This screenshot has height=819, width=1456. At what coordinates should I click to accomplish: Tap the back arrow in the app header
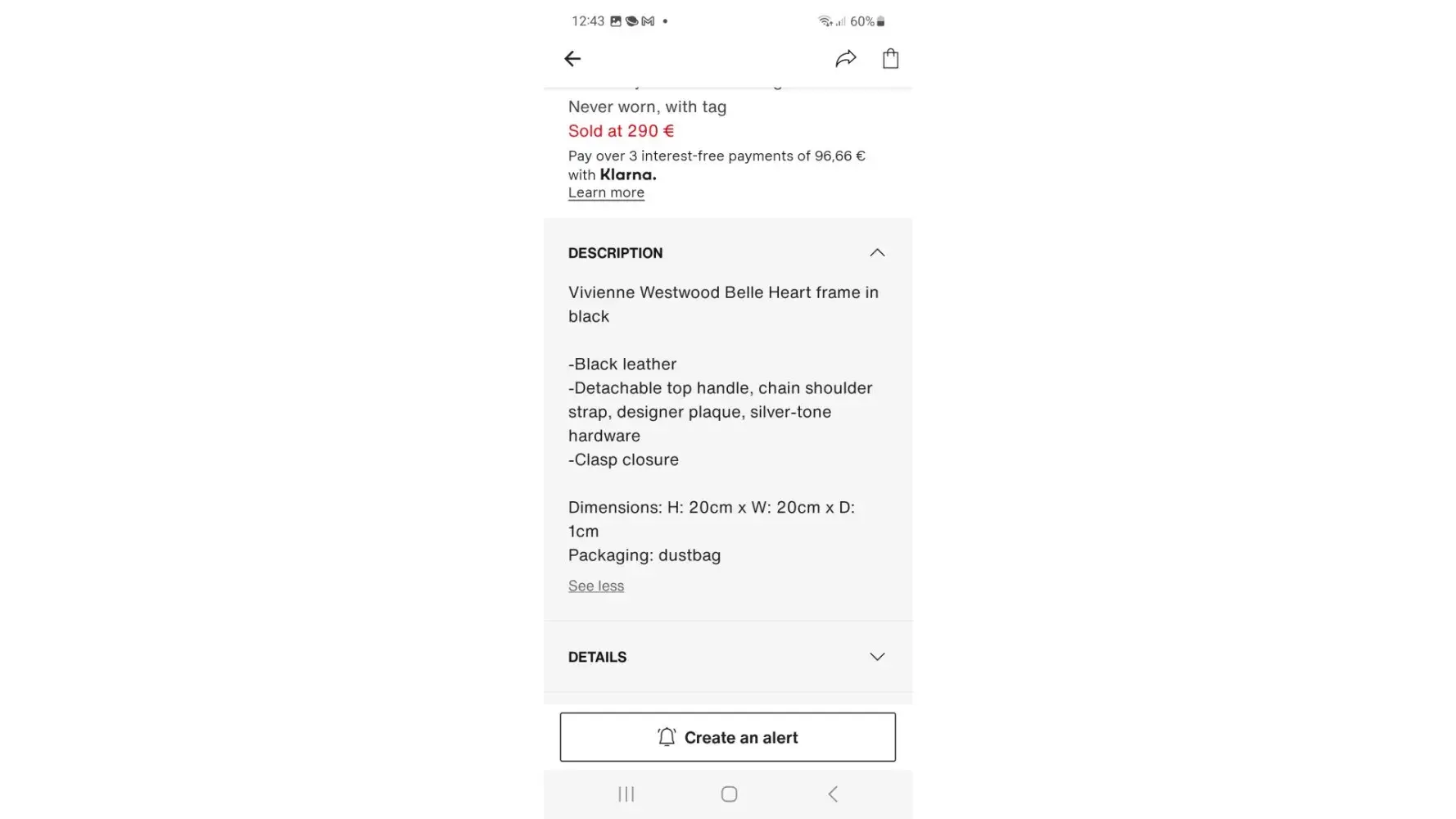[x=572, y=58]
